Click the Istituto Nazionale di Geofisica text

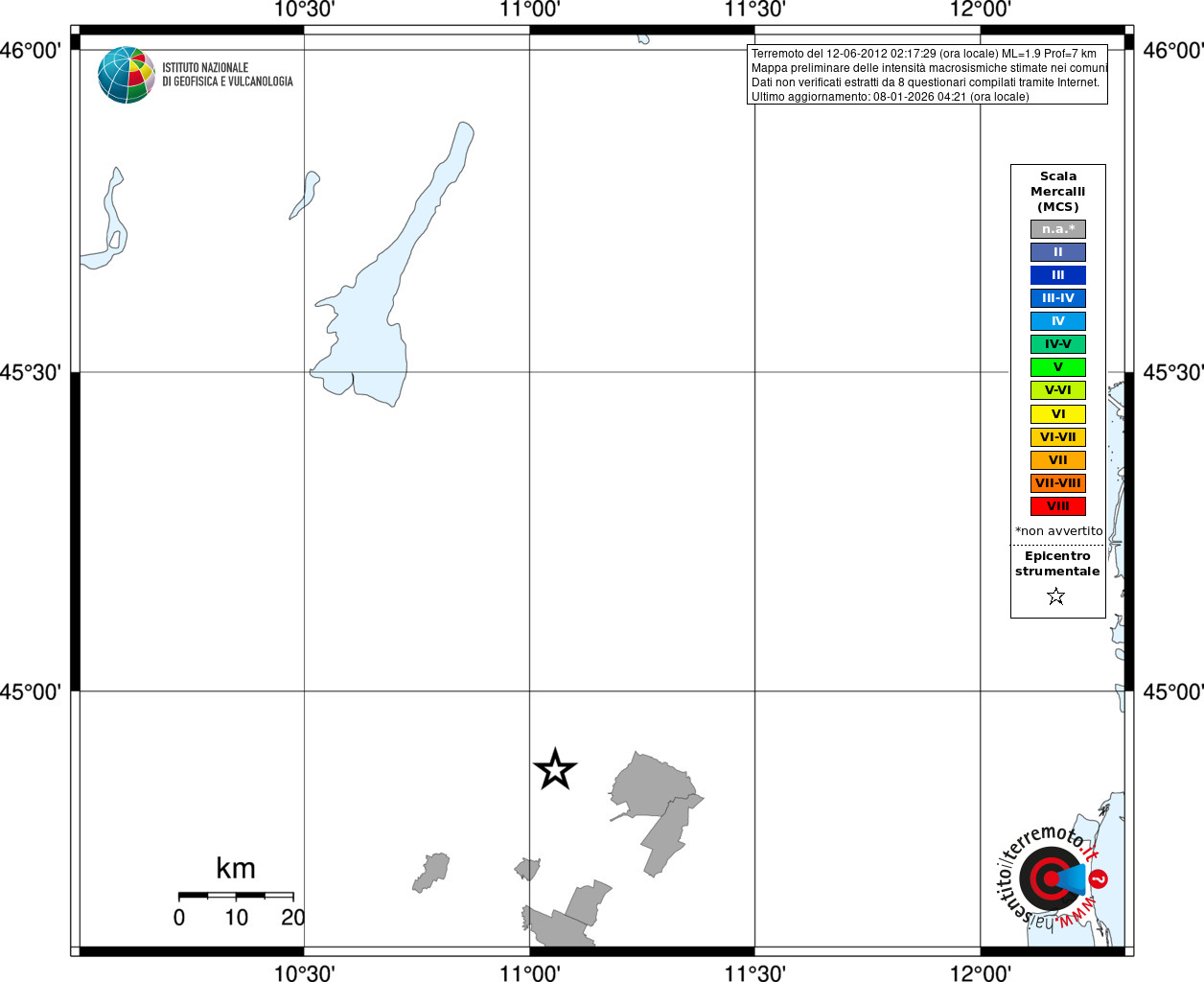[227, 75]
